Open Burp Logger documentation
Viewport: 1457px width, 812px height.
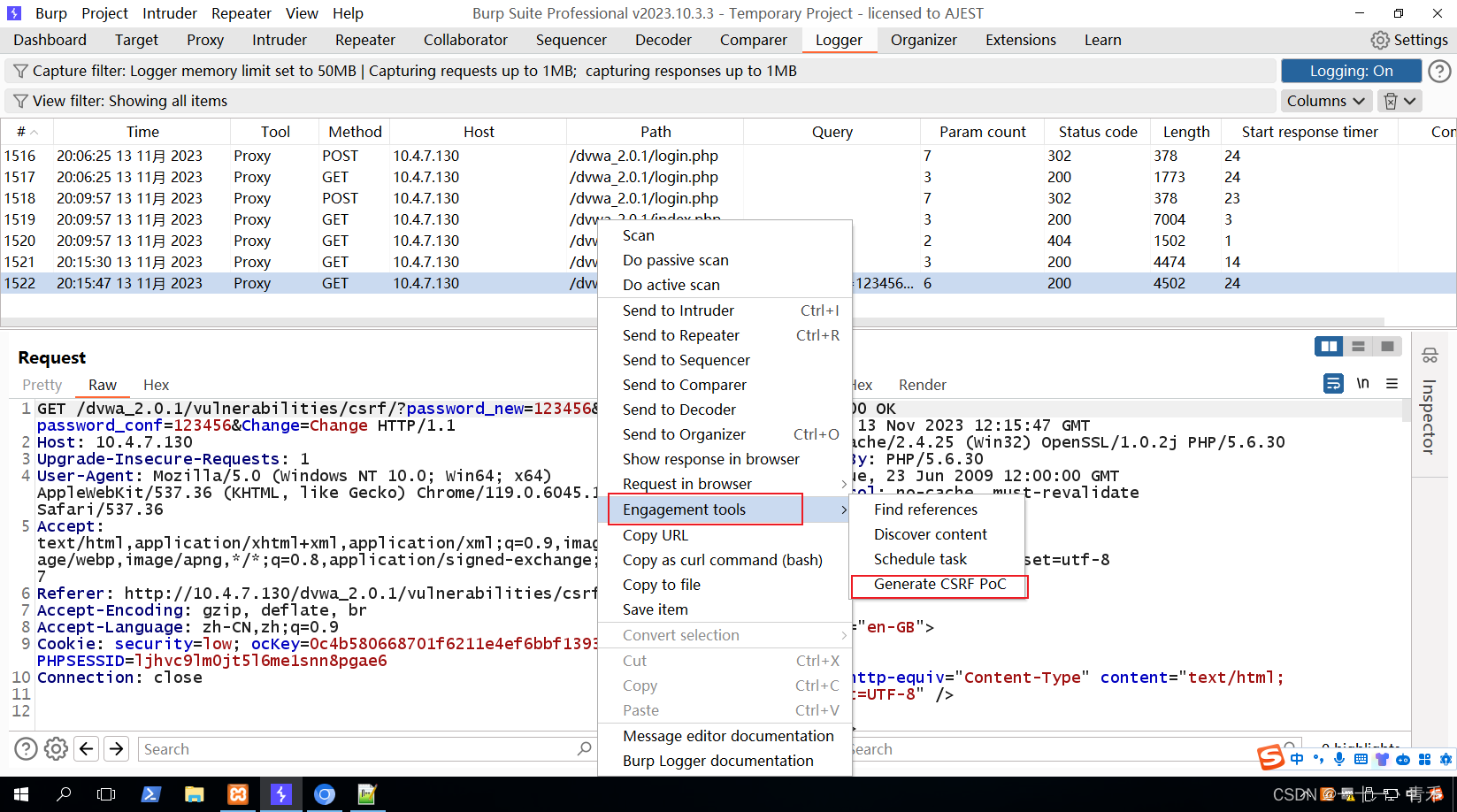point(725,761)
